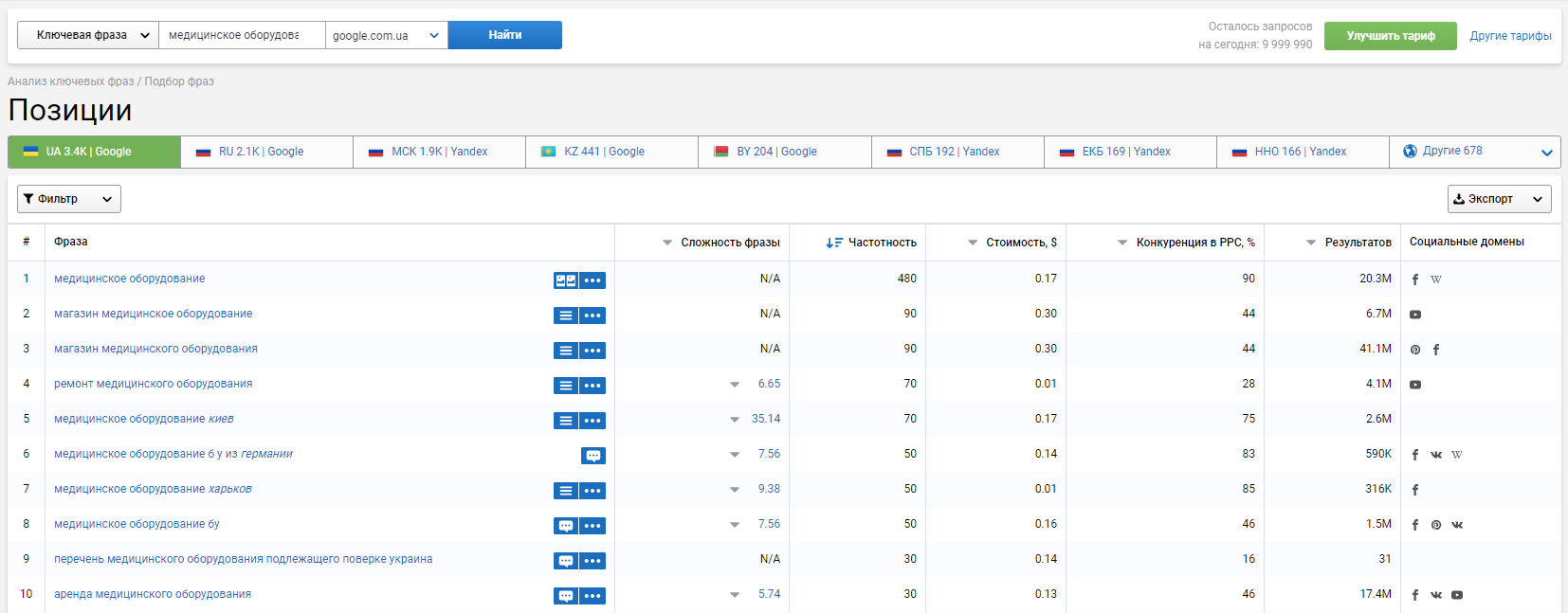
Task: Click chat bubble icon for медицинское оборудование бу row
Action: (566, 526)
